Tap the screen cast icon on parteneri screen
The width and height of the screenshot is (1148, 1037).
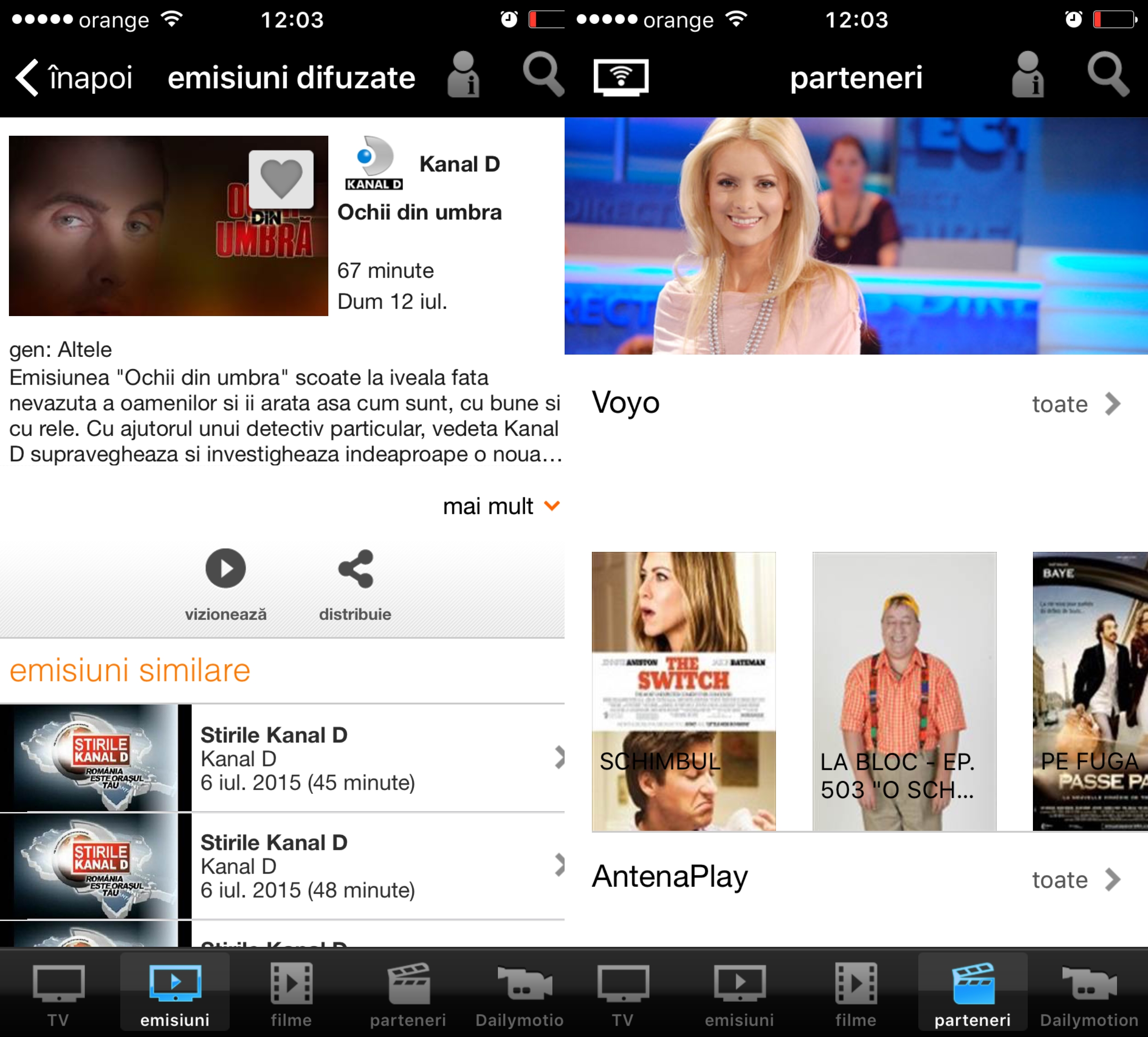(621, 77)
